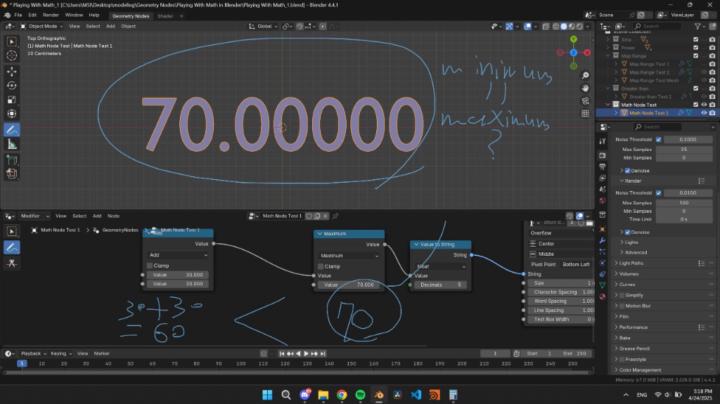
Task: Enable Clamp on the Maximum node
Action: 320,266
